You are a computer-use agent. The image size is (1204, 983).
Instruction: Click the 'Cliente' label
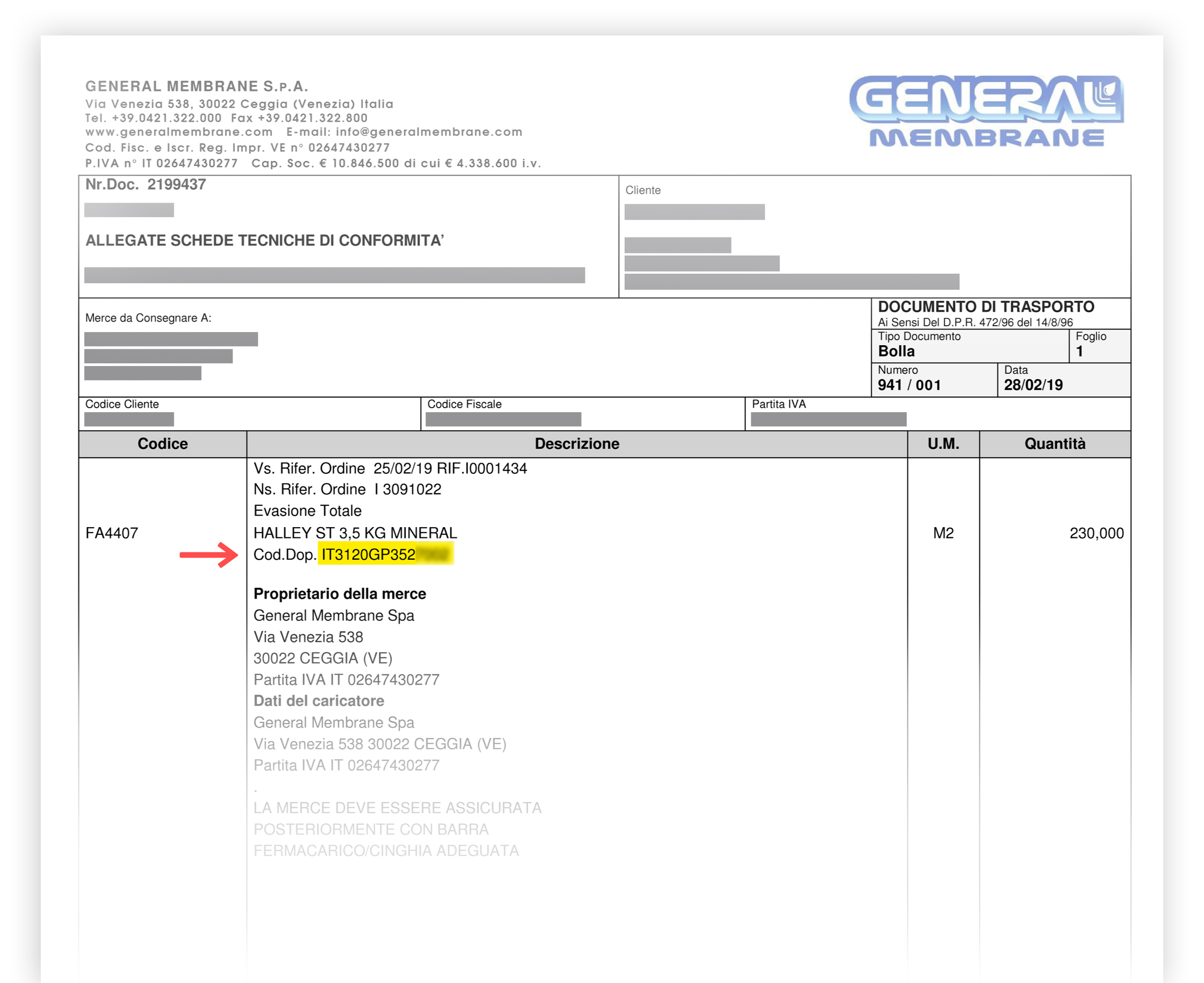click(643, 190)
